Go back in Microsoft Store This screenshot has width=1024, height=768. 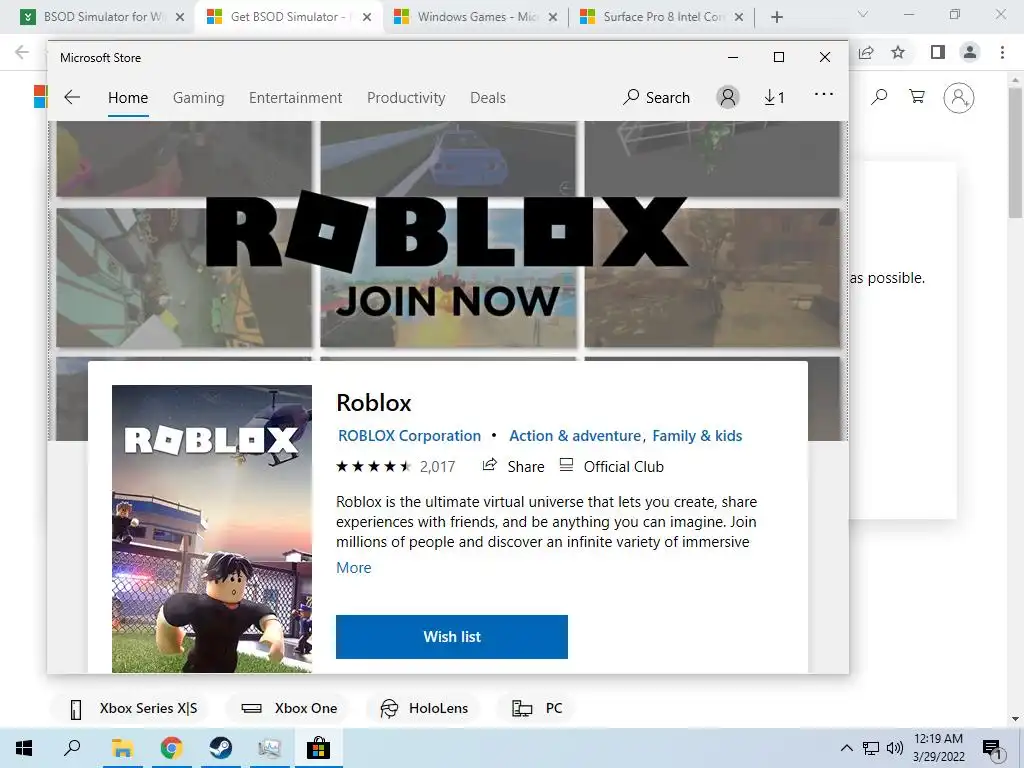72,97
